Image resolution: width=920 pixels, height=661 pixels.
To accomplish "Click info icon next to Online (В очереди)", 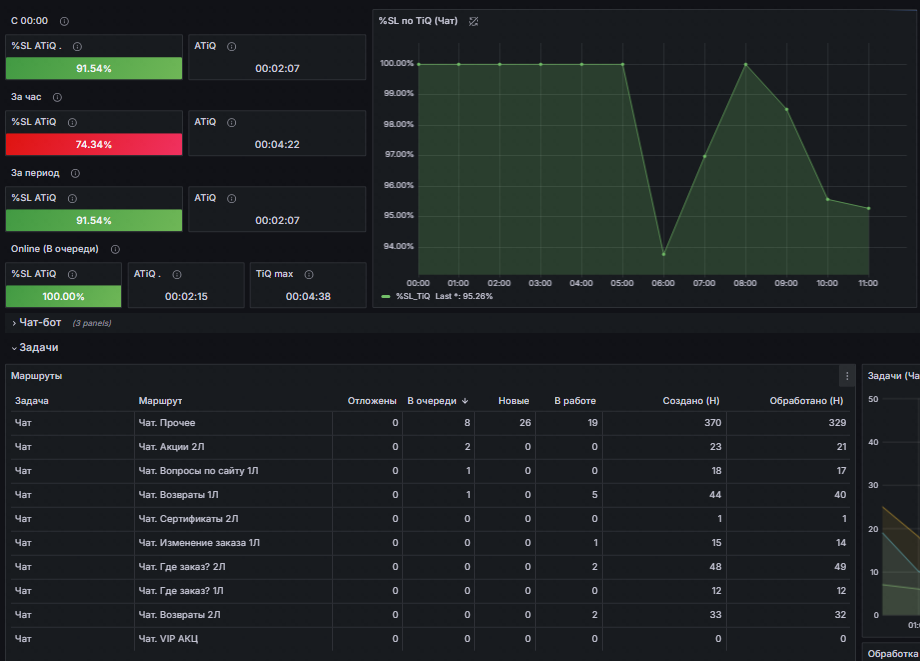I will pos(116,249).
